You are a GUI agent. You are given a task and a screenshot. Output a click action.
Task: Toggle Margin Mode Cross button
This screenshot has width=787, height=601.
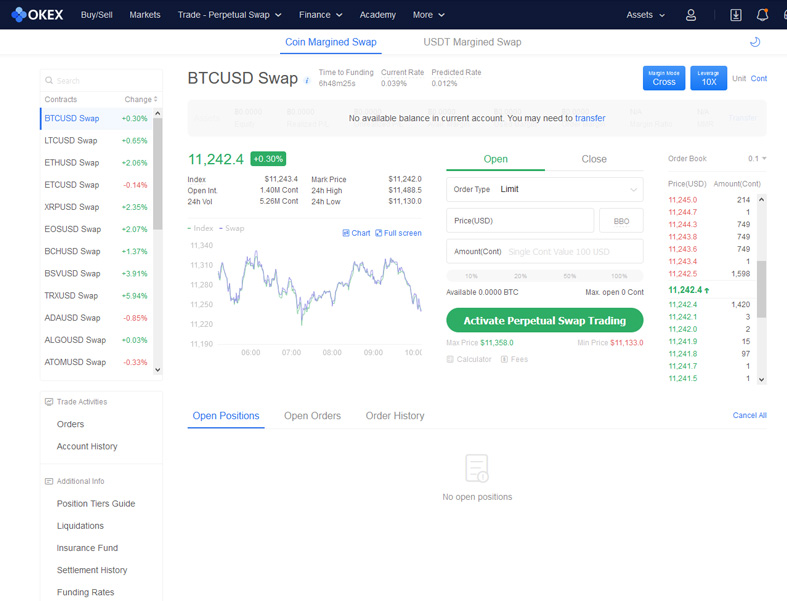(664, 78)
